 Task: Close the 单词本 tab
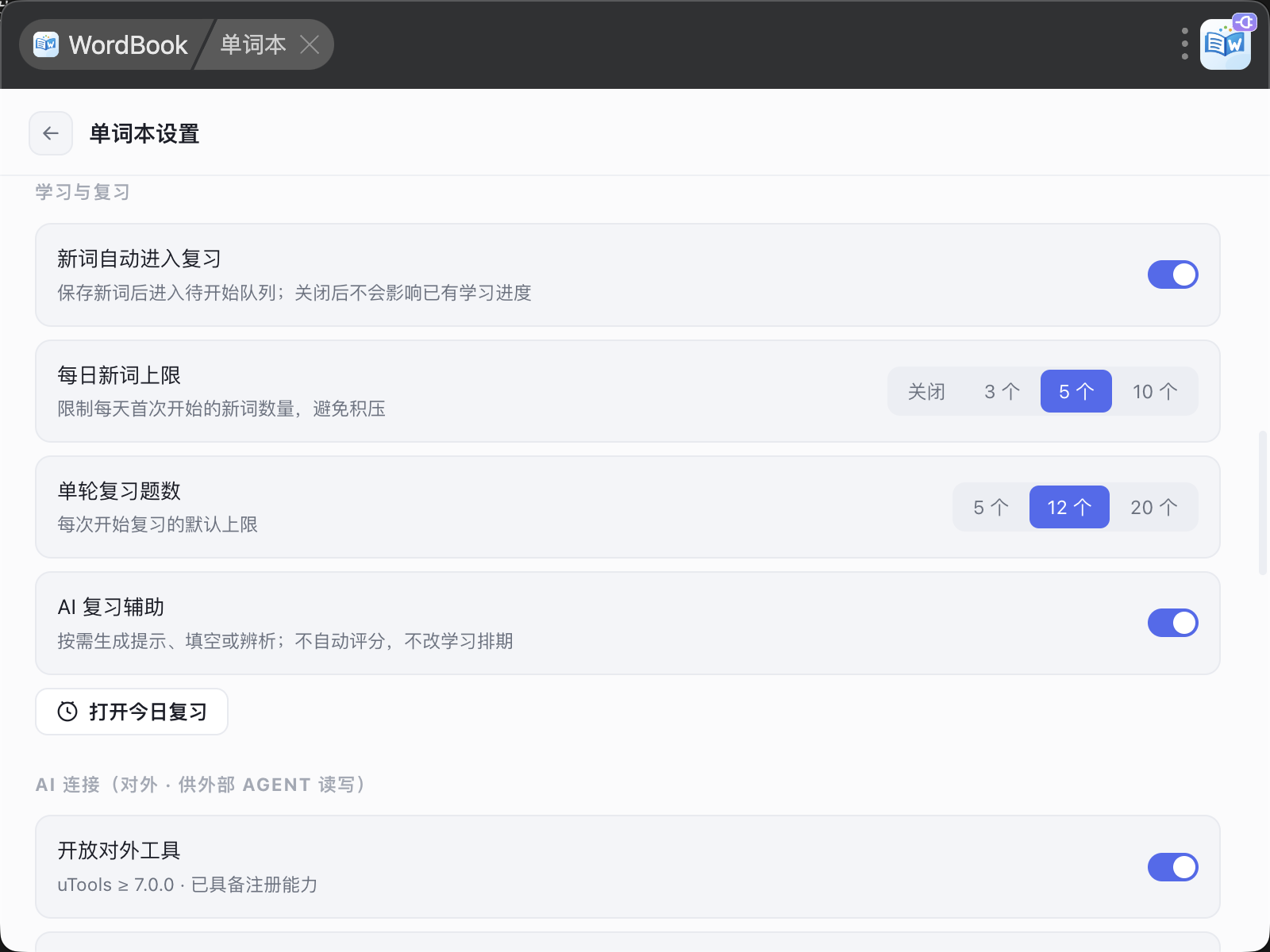click(310, 44)
